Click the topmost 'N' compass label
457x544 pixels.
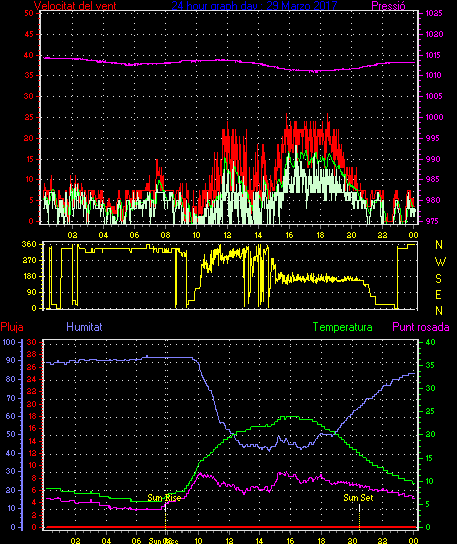439,245
